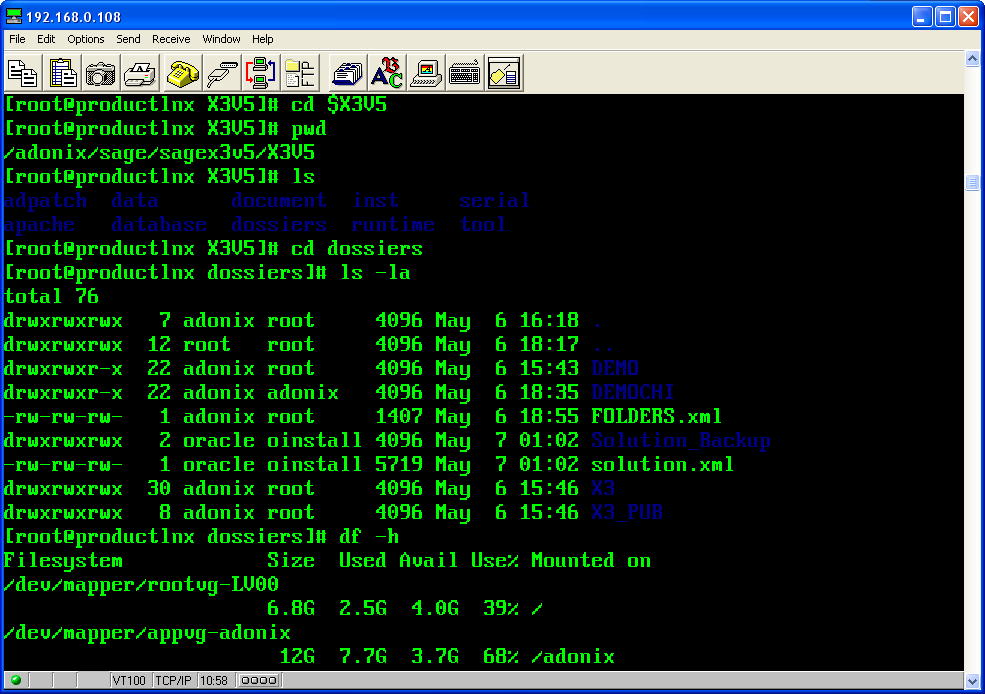This screenshot has width=985, height=694.
Task: Click the Copy icon in the toolbar
Action: (23, 73)
